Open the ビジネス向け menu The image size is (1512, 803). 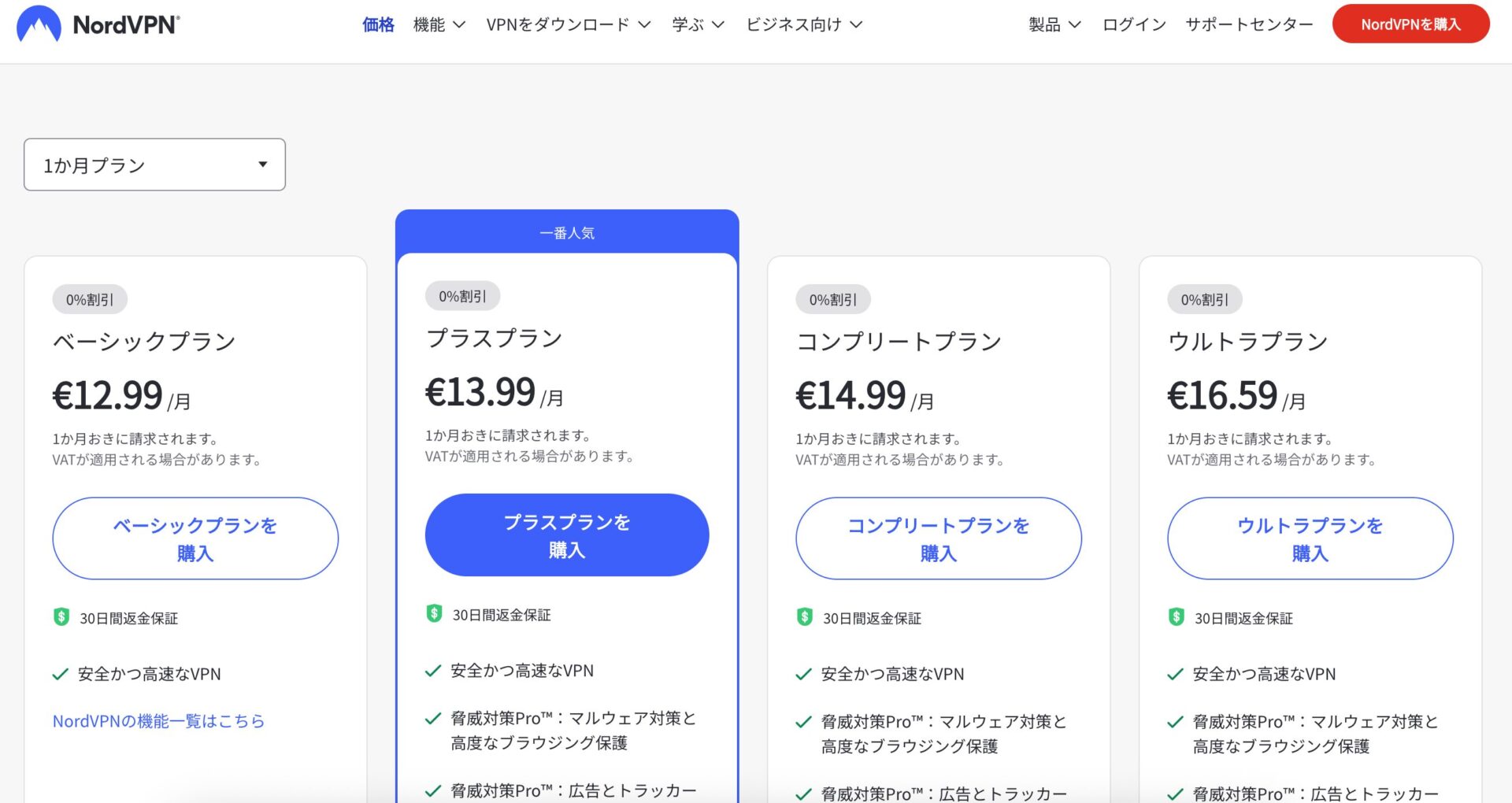[x=804, y=24]
